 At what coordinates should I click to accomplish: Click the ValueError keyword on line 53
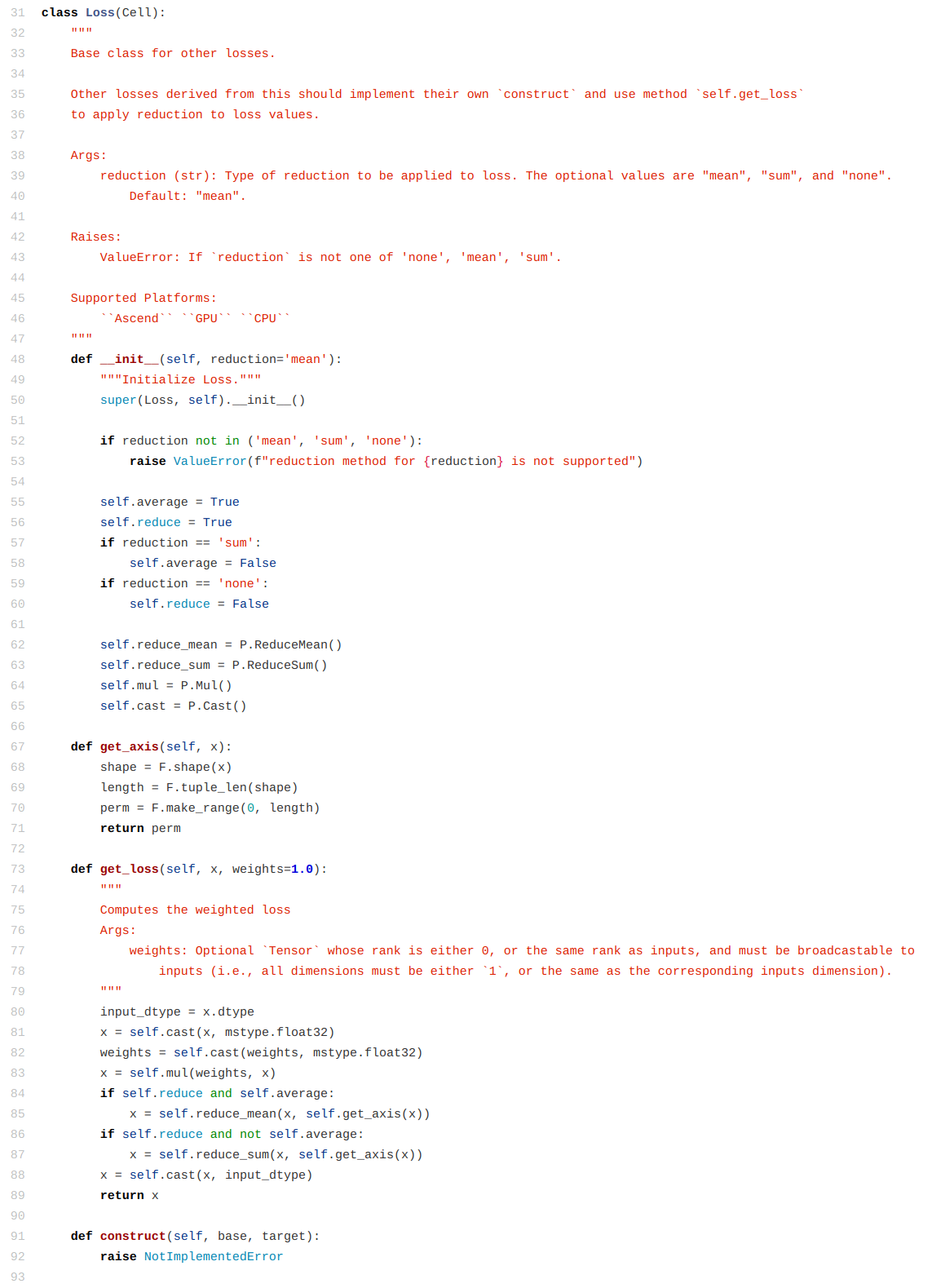(x=210, y=462)
